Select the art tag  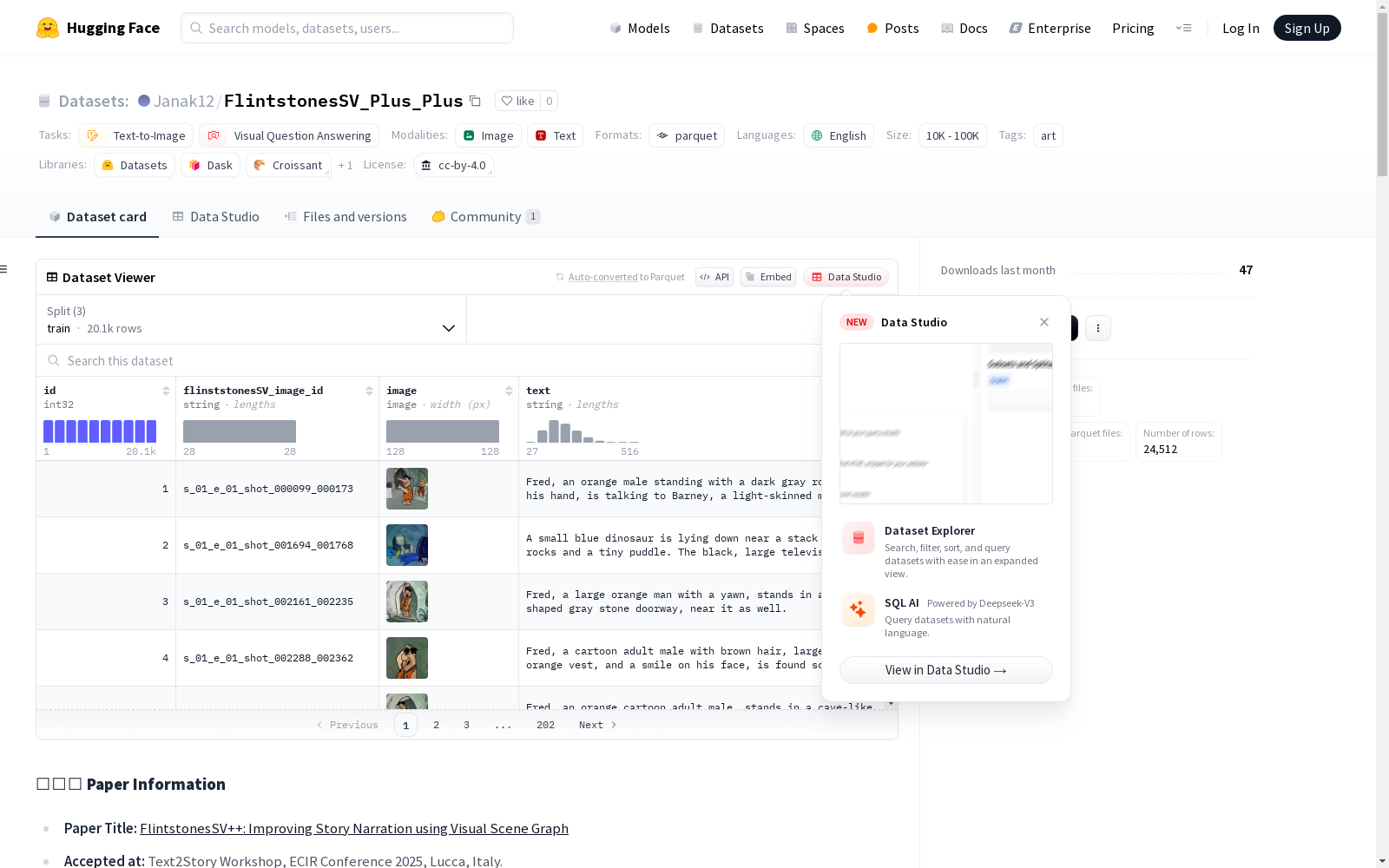coord(1048,135)
